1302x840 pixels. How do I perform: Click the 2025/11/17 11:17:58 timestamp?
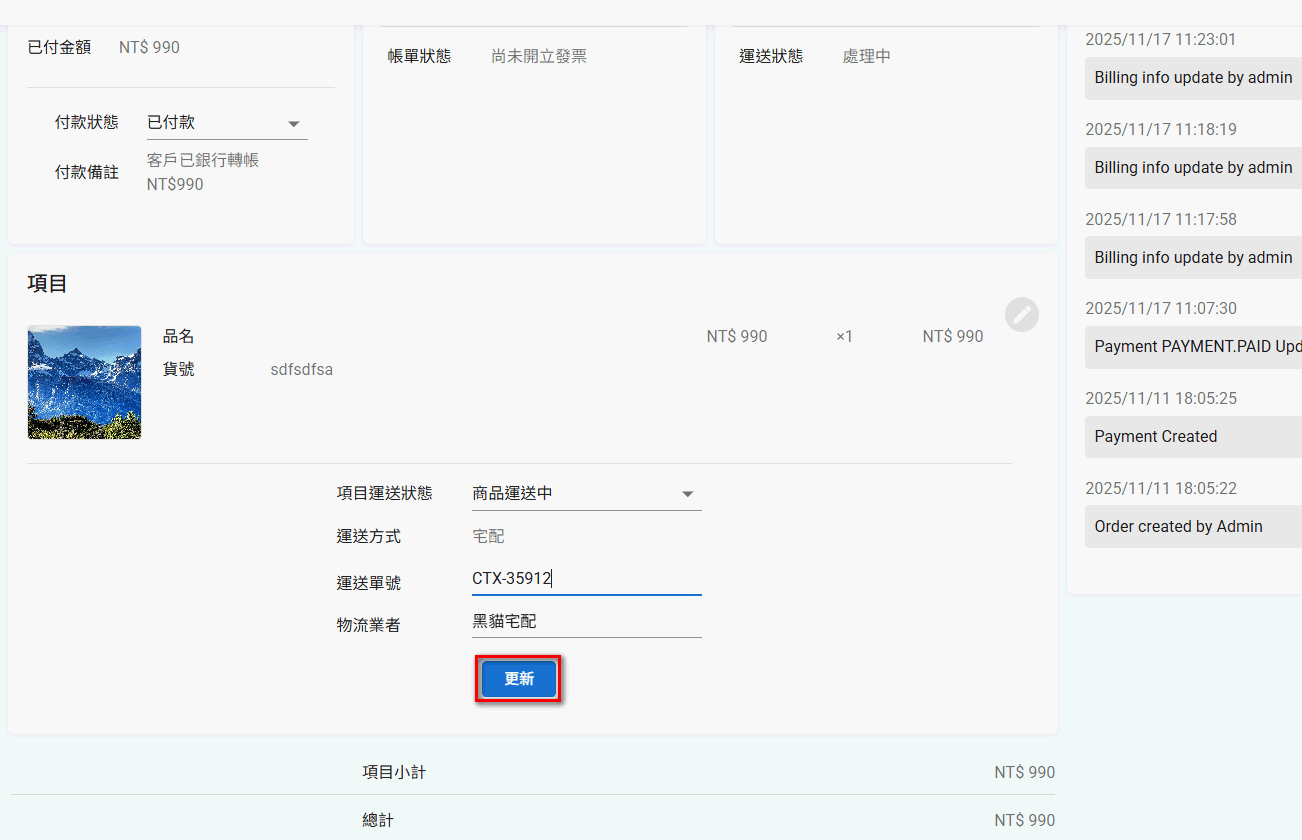click(x=1161, y=220)
